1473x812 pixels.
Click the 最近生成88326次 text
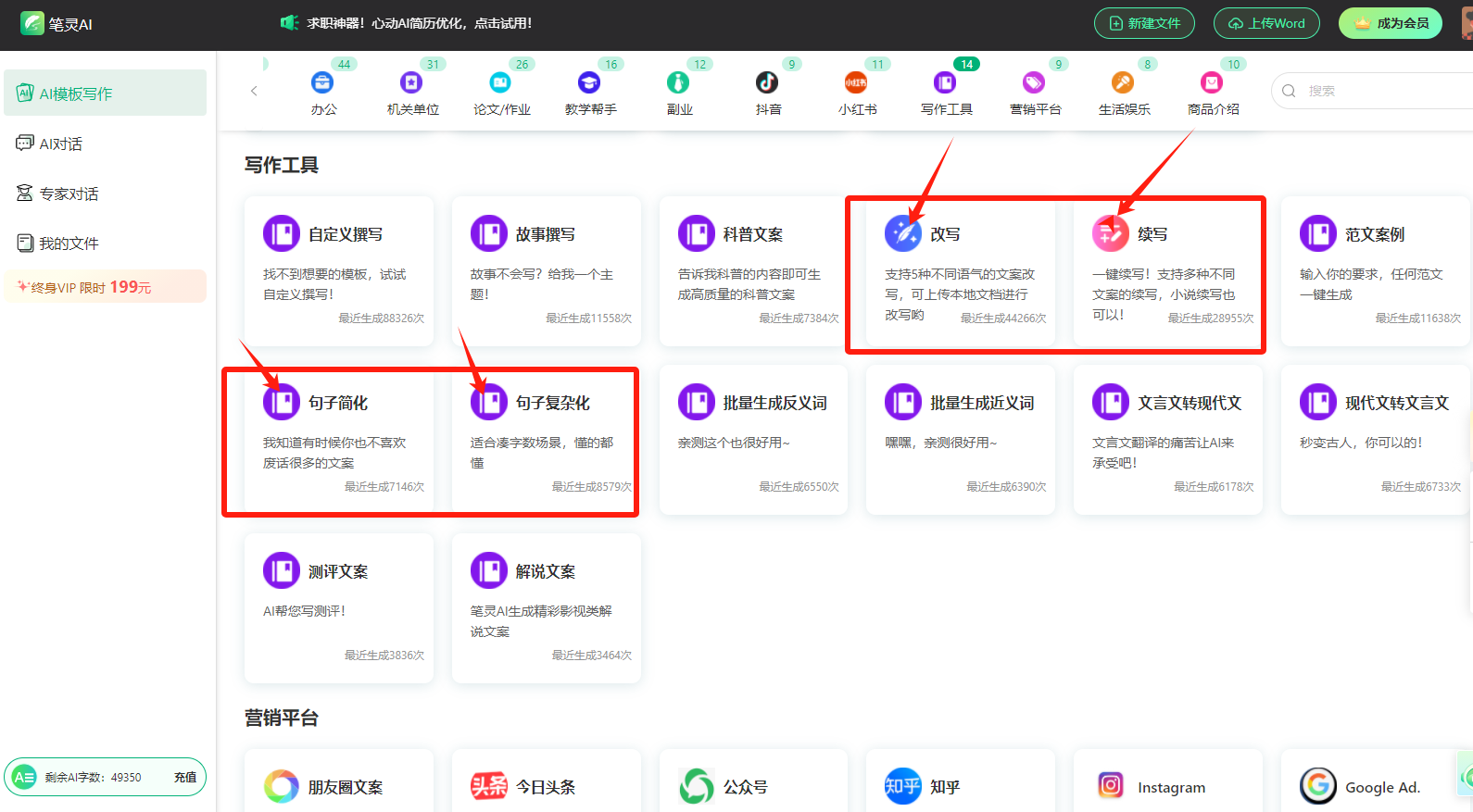pyautogui.click(x=381, y=319)
